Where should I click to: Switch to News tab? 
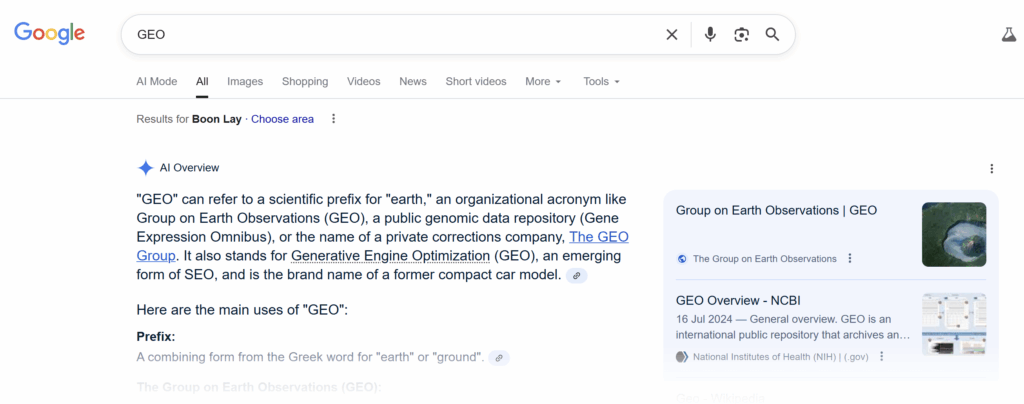(x=413, y=82)
